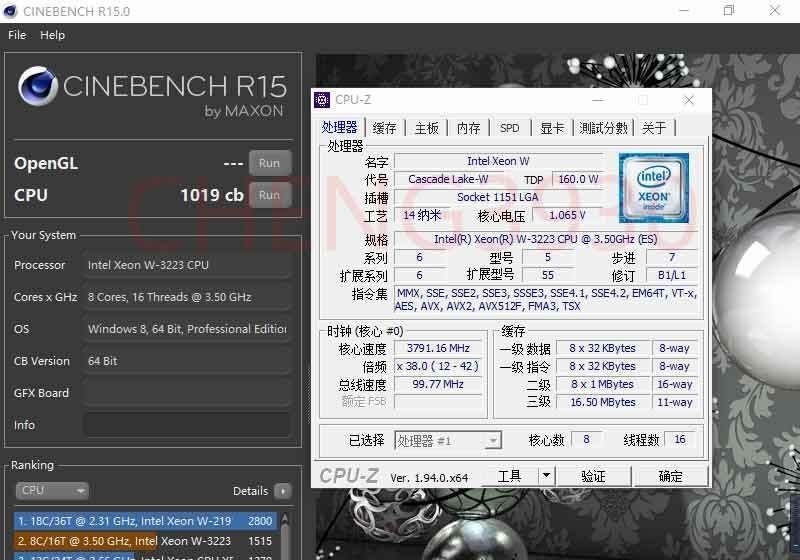Switch to the 缓存 tab in CPU-Z
The height and width of the screenshot is (560, 800).
(x=384, y=128)
